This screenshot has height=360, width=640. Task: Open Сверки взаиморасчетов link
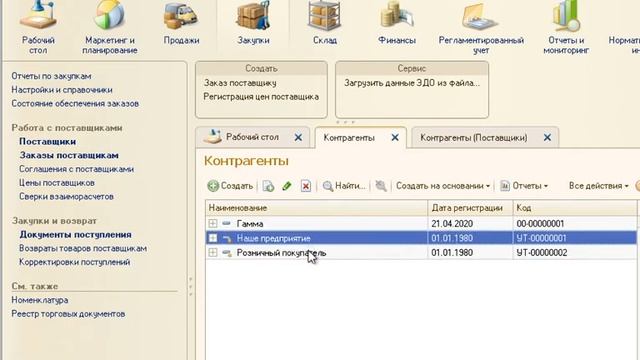click(x=66, y=197)
